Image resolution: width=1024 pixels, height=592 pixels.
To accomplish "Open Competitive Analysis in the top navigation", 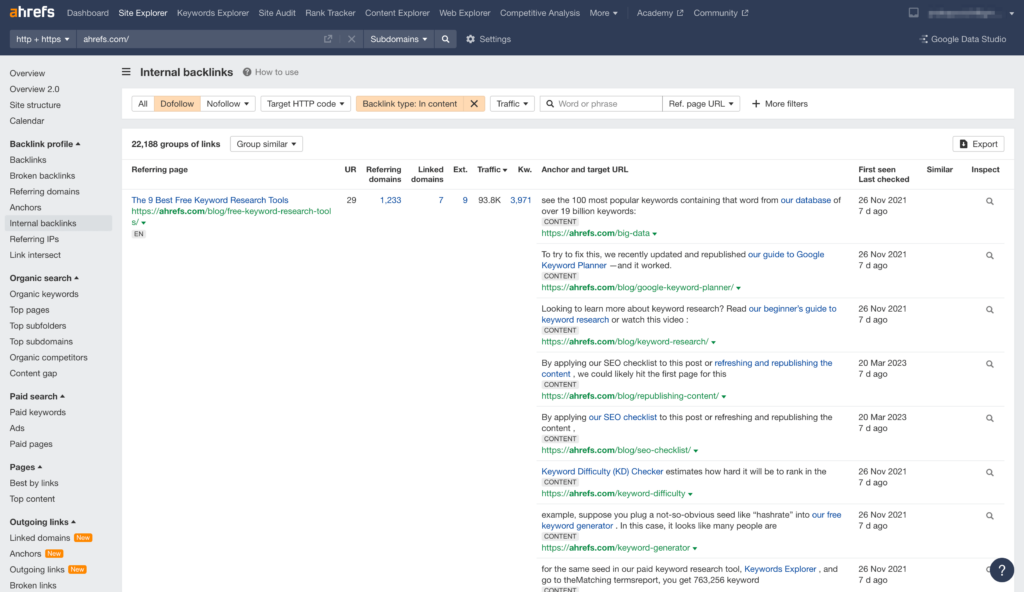I will 539,13.
